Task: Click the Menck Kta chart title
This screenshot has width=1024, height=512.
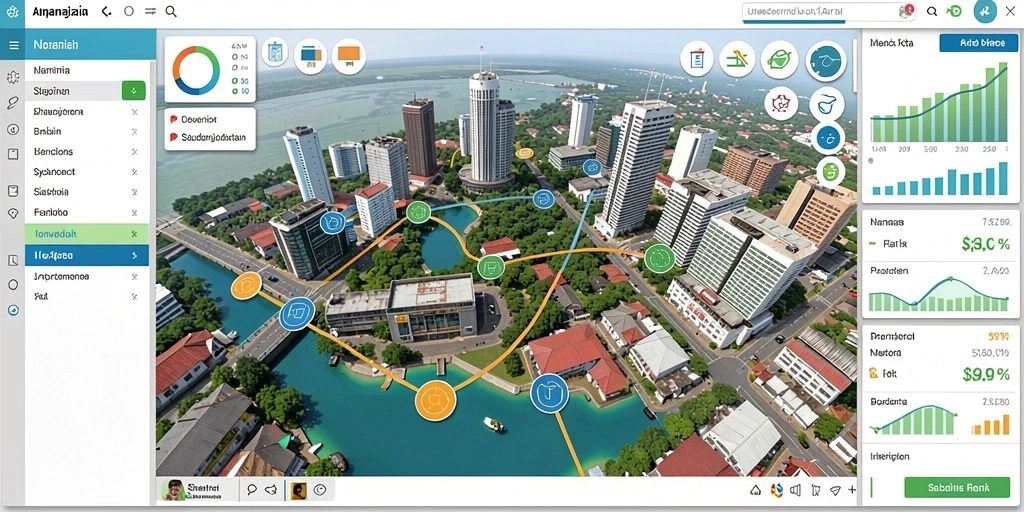Action: 891,43
